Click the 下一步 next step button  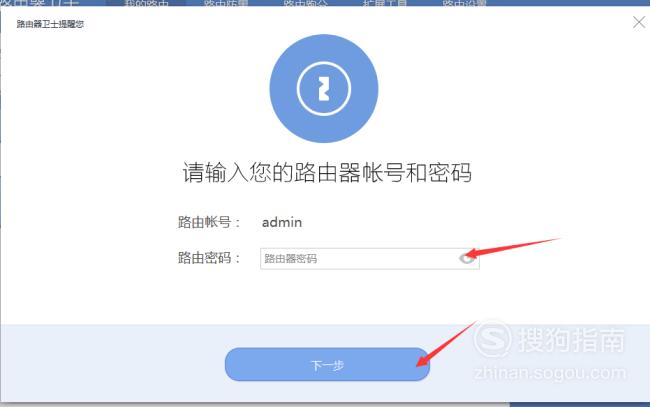click(x=327, y=364)
